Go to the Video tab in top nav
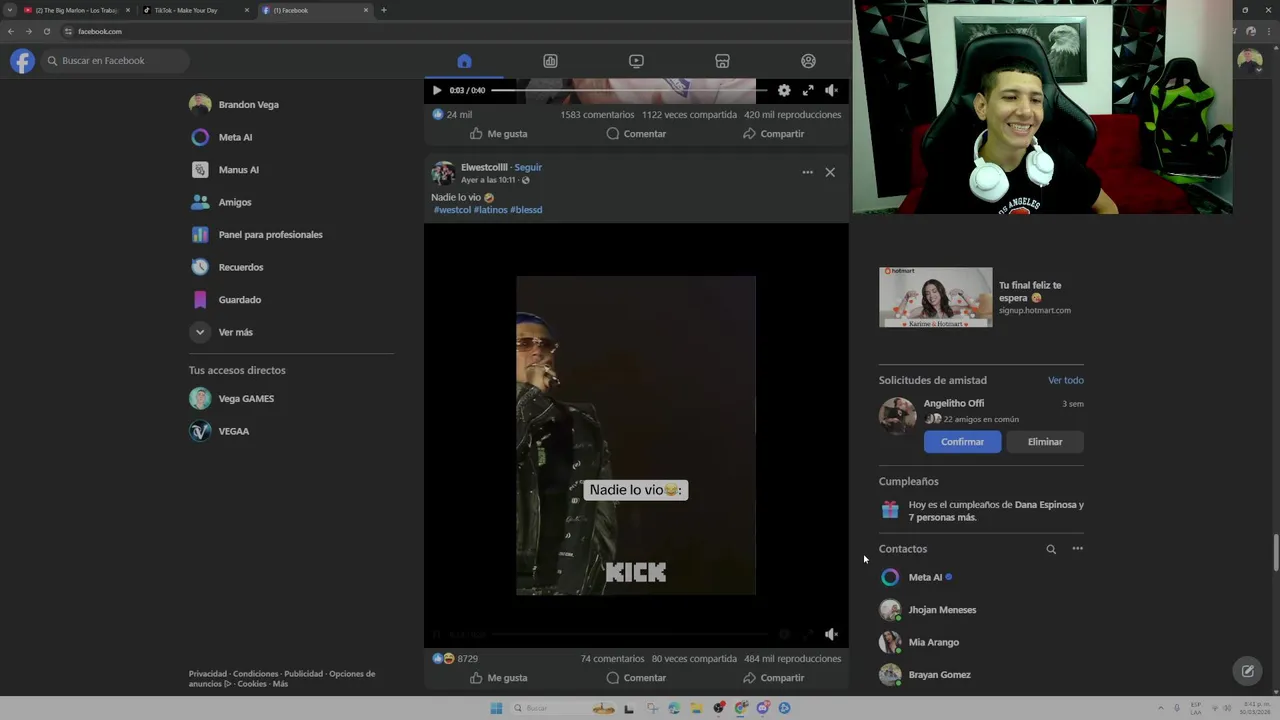Image resolution: width=1280 pixels, height=720 pixels. (x=636, y=61)
